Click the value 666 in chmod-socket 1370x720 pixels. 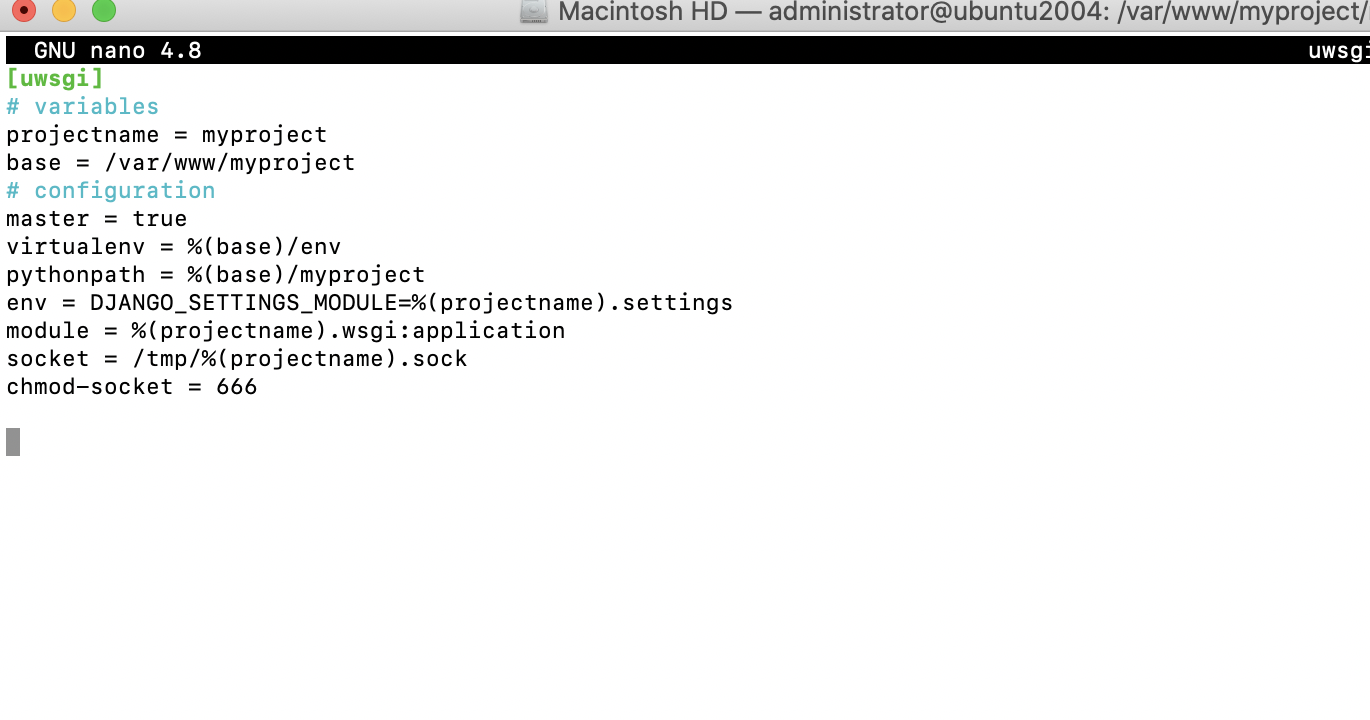click(237, 386)
